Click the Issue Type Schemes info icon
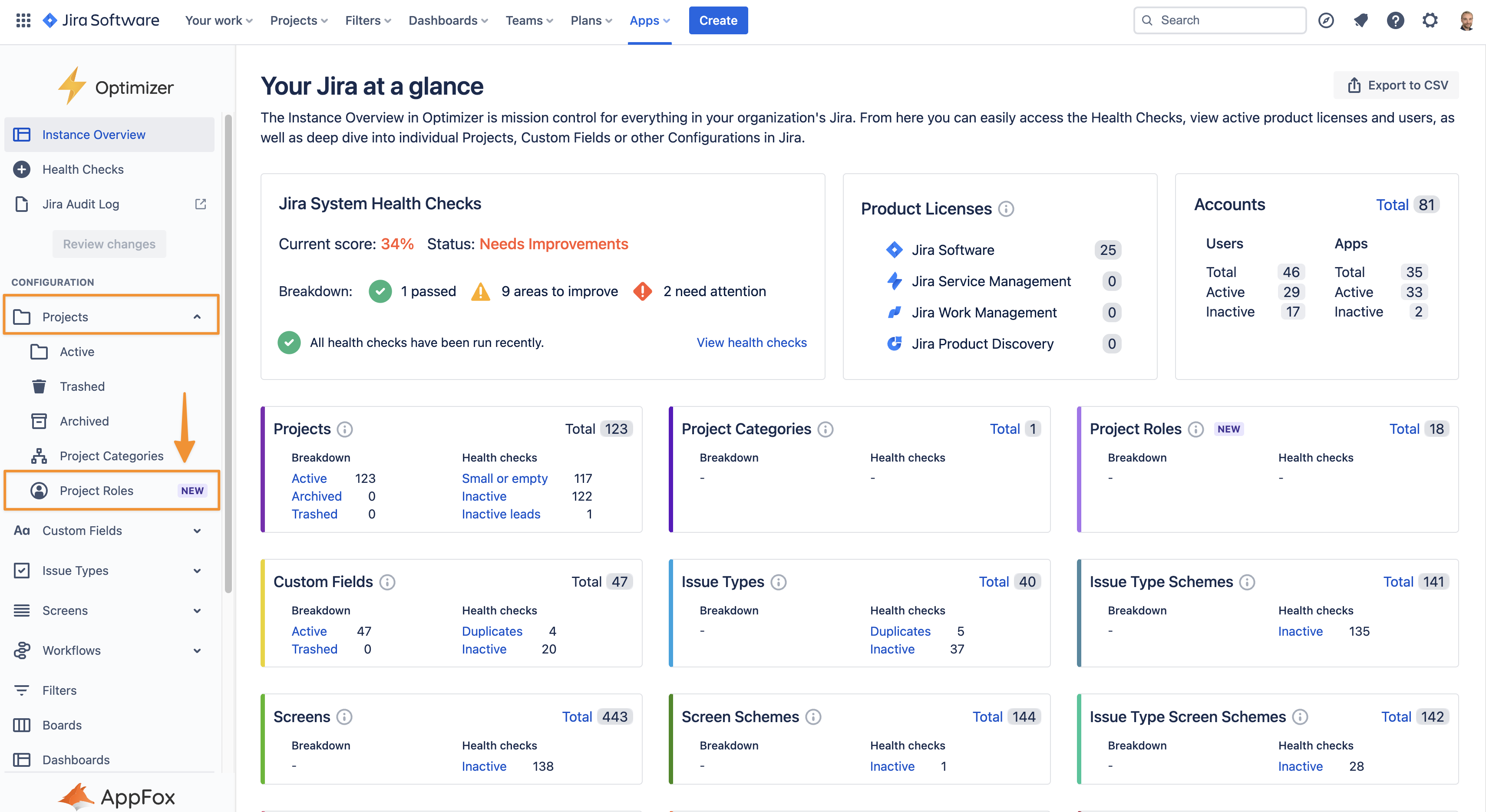Viewport: 1486px width, 812px height. pos(1247,582)
